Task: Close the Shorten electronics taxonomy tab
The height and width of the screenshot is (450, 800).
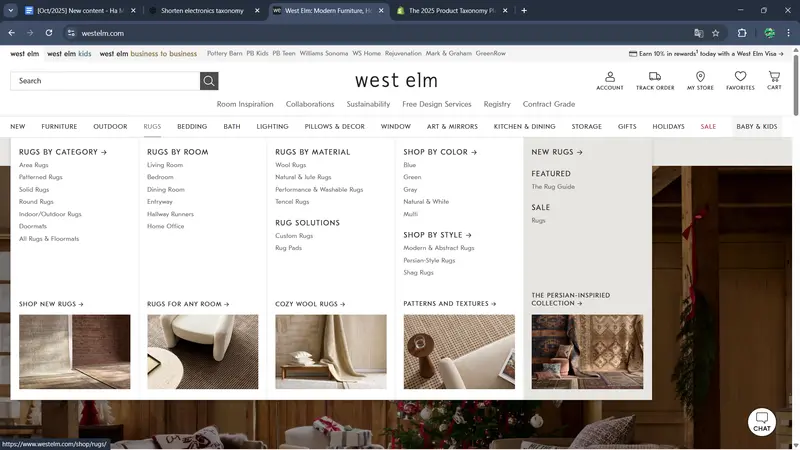Action: pos(257,10)
